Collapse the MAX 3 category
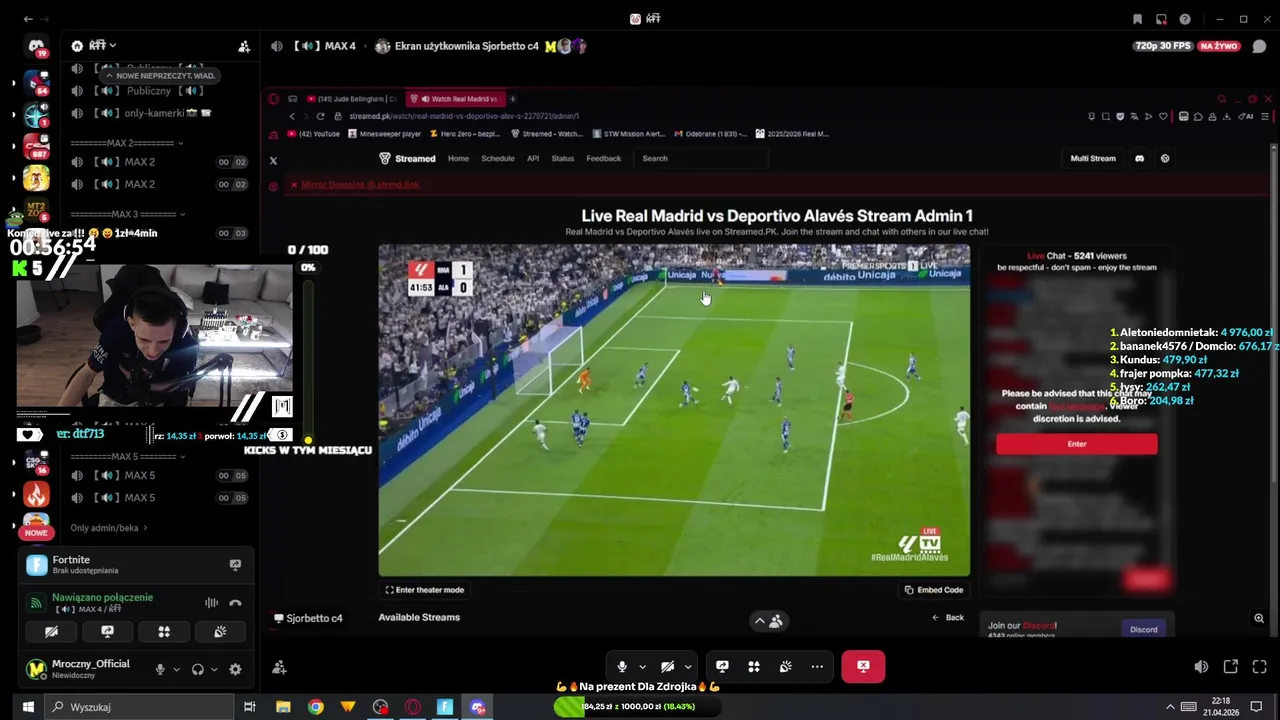Viewport: 1280px width, 720px height. pos(127,214)
